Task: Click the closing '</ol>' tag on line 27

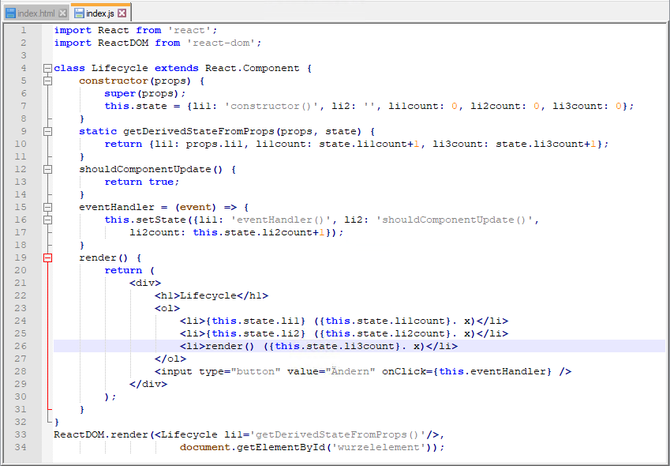Action: click(170, 359)
